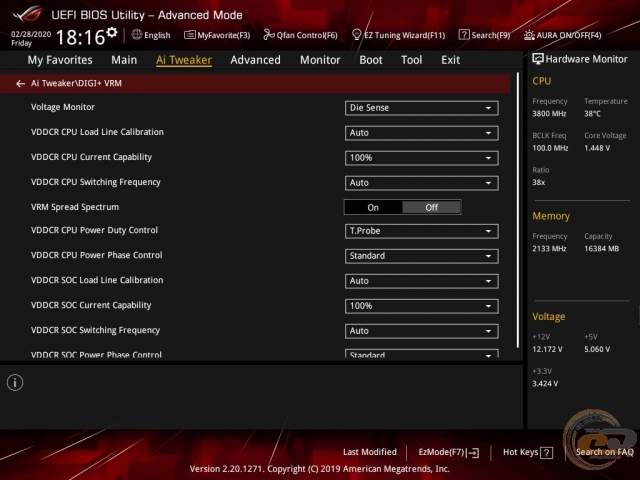The height and width of the screenshot is (480, 640).
Task: Select the Ai Tweaker tab
Action: [184, 60]
